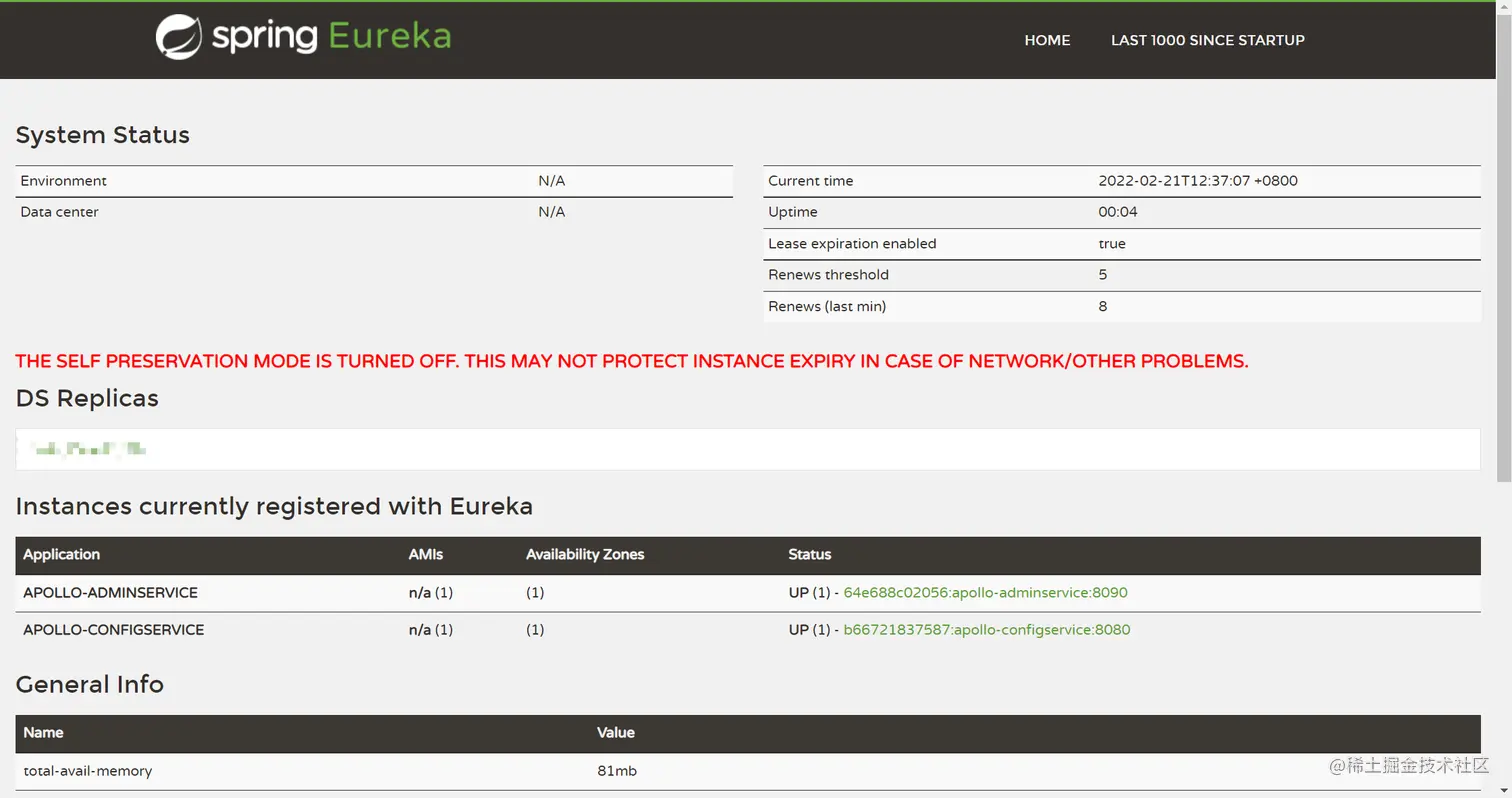Open the 64e688c02056:apollo-adminservice:8090 instance link
The height and width of the screenshot is (798, 1512).
[985, 593]
